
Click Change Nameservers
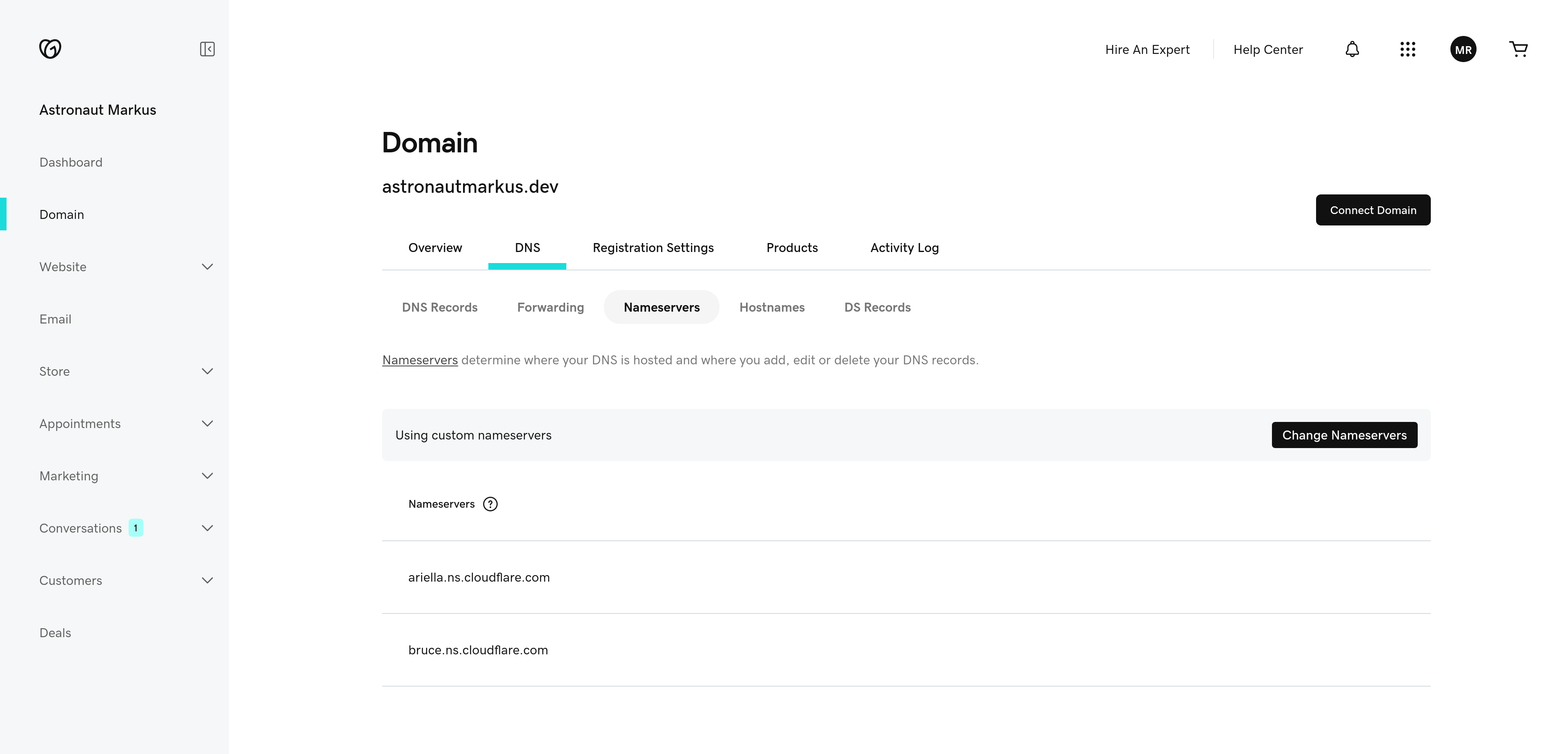(x=1345, y=435)
